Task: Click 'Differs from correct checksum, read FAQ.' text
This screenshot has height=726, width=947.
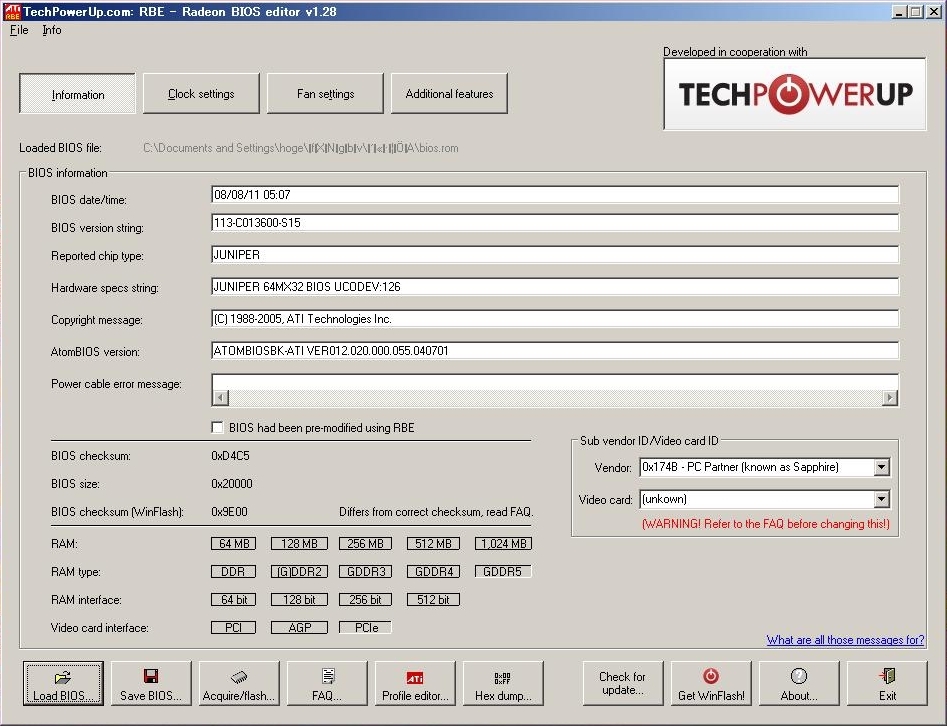Action: [x=436, y=512]
